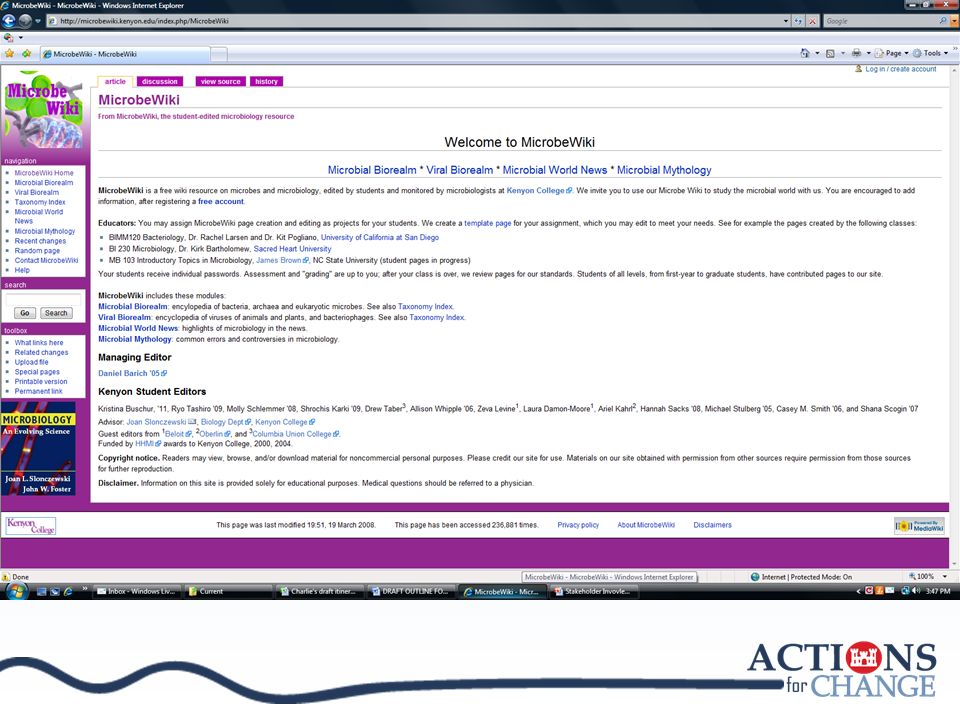This screenshot has height=720, width=960.
Task: Click the page vertical scrollbar down arrow
Action: click(x=954, y=564)
